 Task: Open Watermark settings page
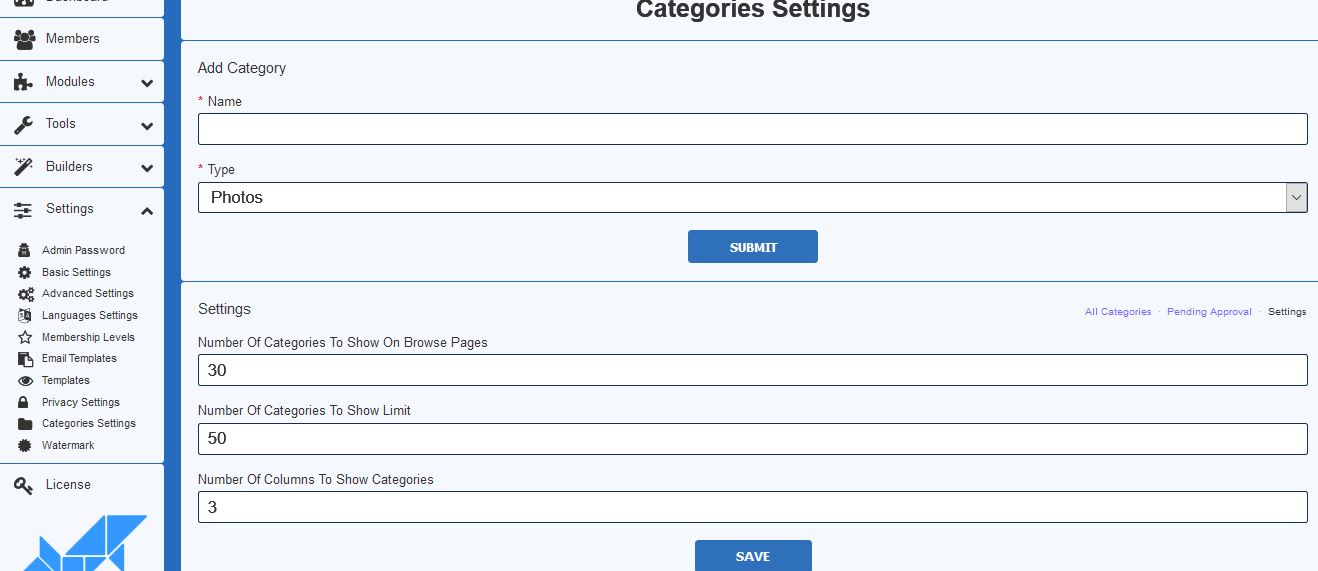pyautogui.click(x=68, y=445)
